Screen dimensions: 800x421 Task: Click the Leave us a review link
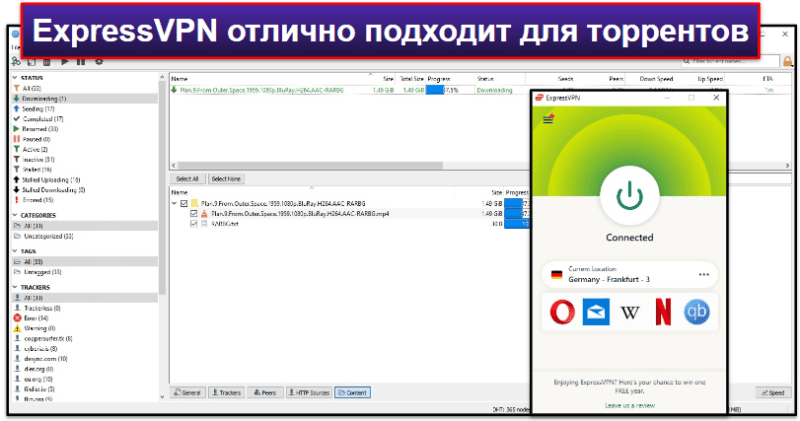click(x=630, y=405)
